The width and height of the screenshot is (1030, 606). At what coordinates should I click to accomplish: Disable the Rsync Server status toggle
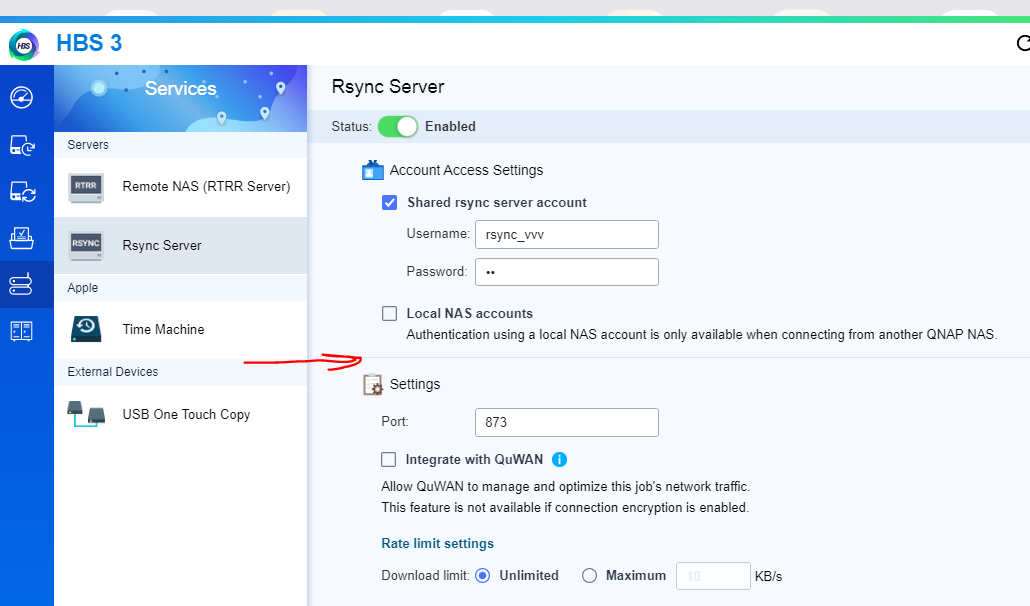(x=397, y=127)
